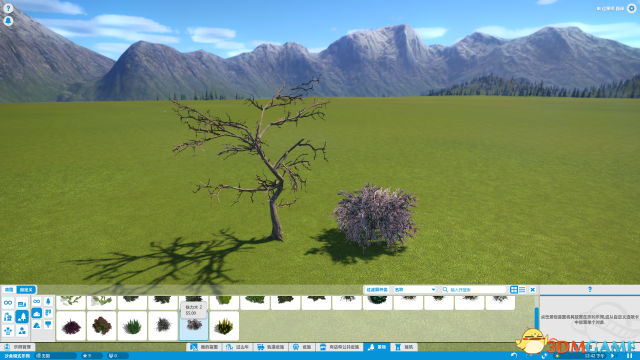The image size is (640, 360).
Task: Toggle the pause game button
Action: click(x=629, y=356)
